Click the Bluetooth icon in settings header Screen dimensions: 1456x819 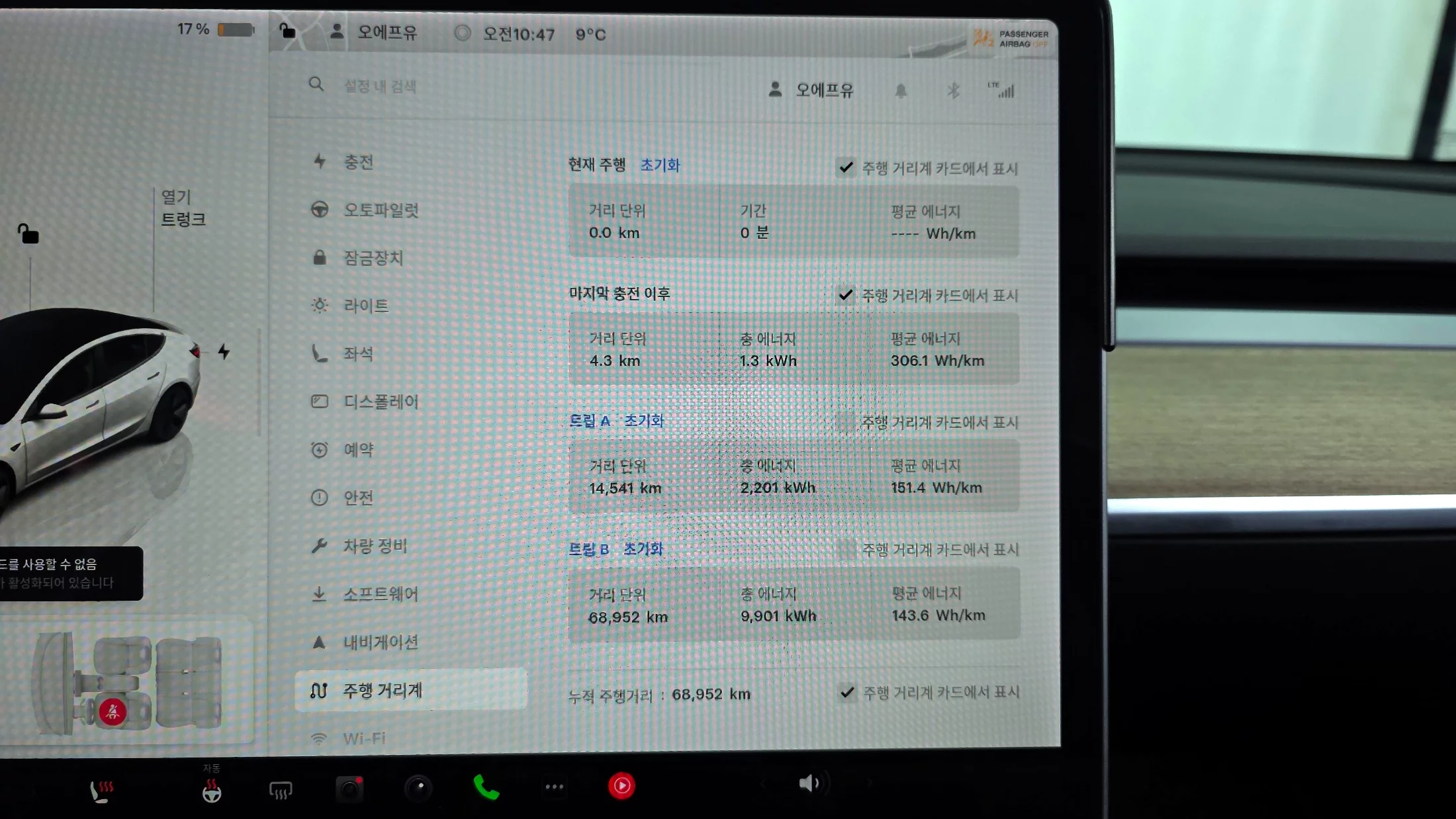tap(953, 91)
